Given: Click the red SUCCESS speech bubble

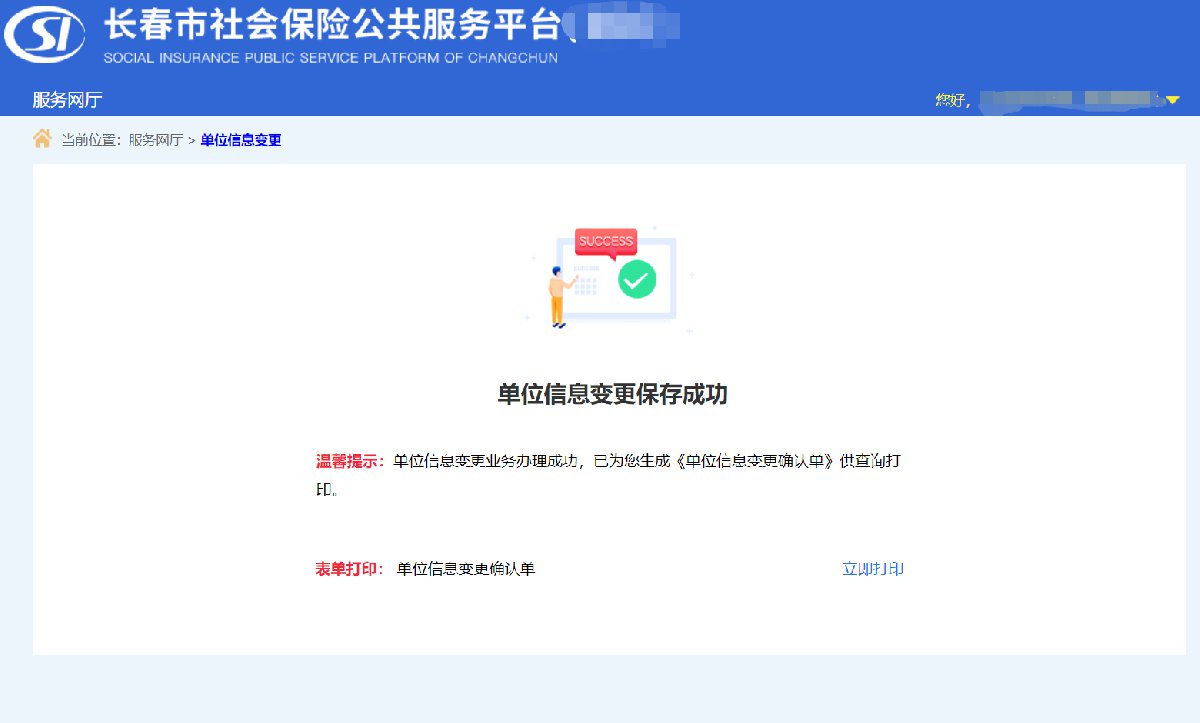Looking at the screenshot, I should 606,242.
